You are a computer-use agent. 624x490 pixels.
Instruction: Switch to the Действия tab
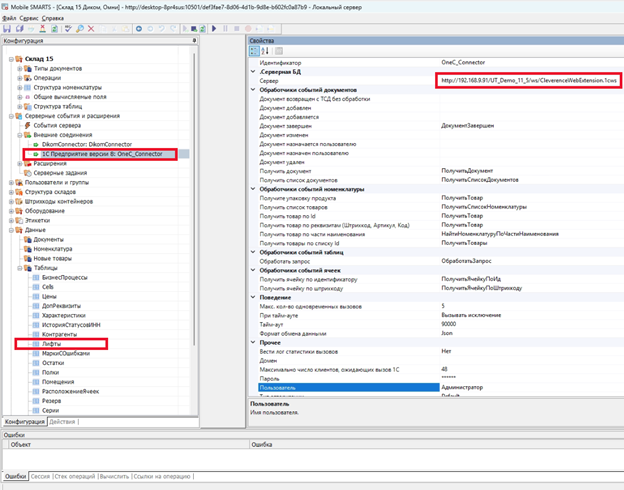pyautogui.click(x=62, y=421)
